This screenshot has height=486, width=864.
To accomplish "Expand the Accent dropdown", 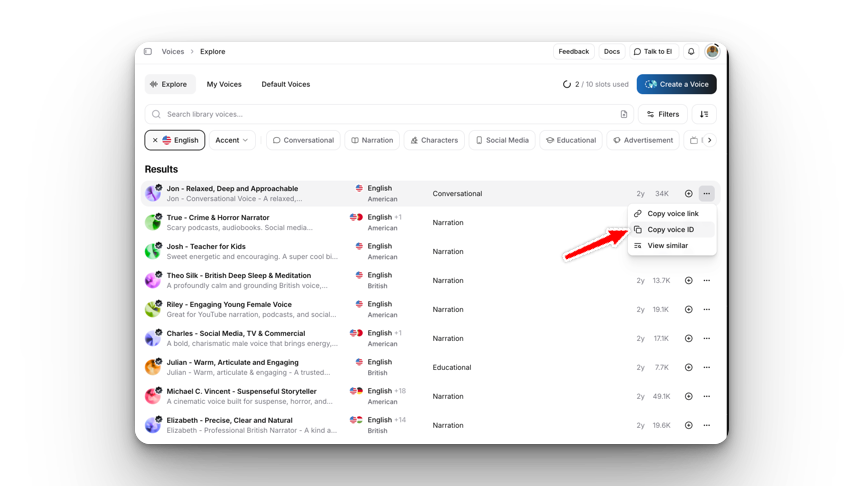I will (232, 140).
